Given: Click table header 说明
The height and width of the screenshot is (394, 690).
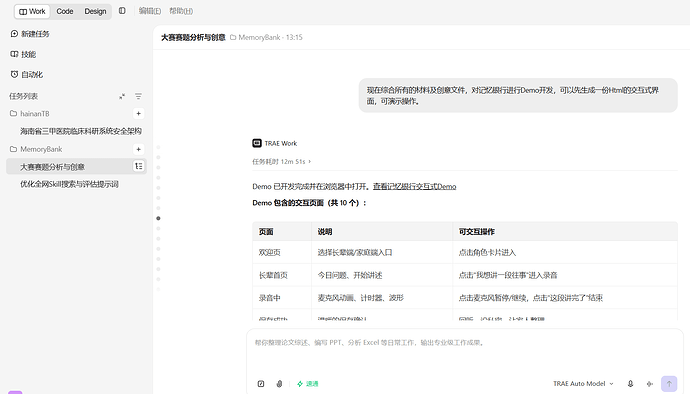Looking at the screenshot, I should pyautogui.click(x=325, y=232).
